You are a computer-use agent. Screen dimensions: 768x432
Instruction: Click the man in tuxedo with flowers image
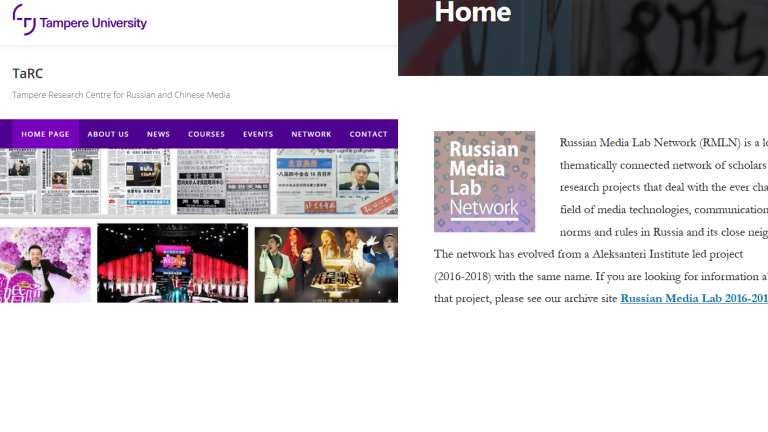45,264
